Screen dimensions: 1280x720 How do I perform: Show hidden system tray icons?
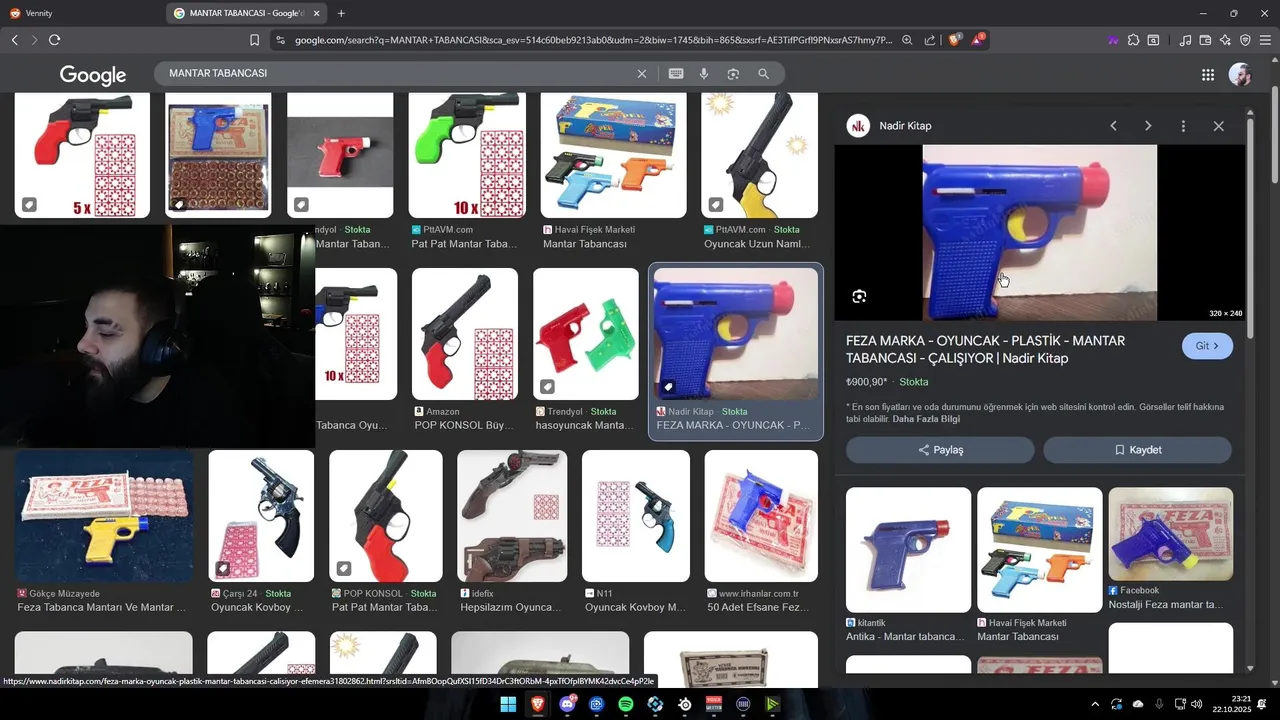[1095, 704]
